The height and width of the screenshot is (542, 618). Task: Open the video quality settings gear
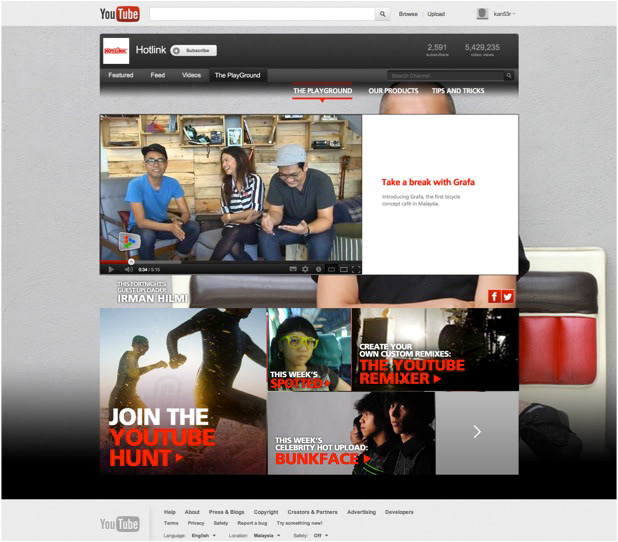pos(305,269)
